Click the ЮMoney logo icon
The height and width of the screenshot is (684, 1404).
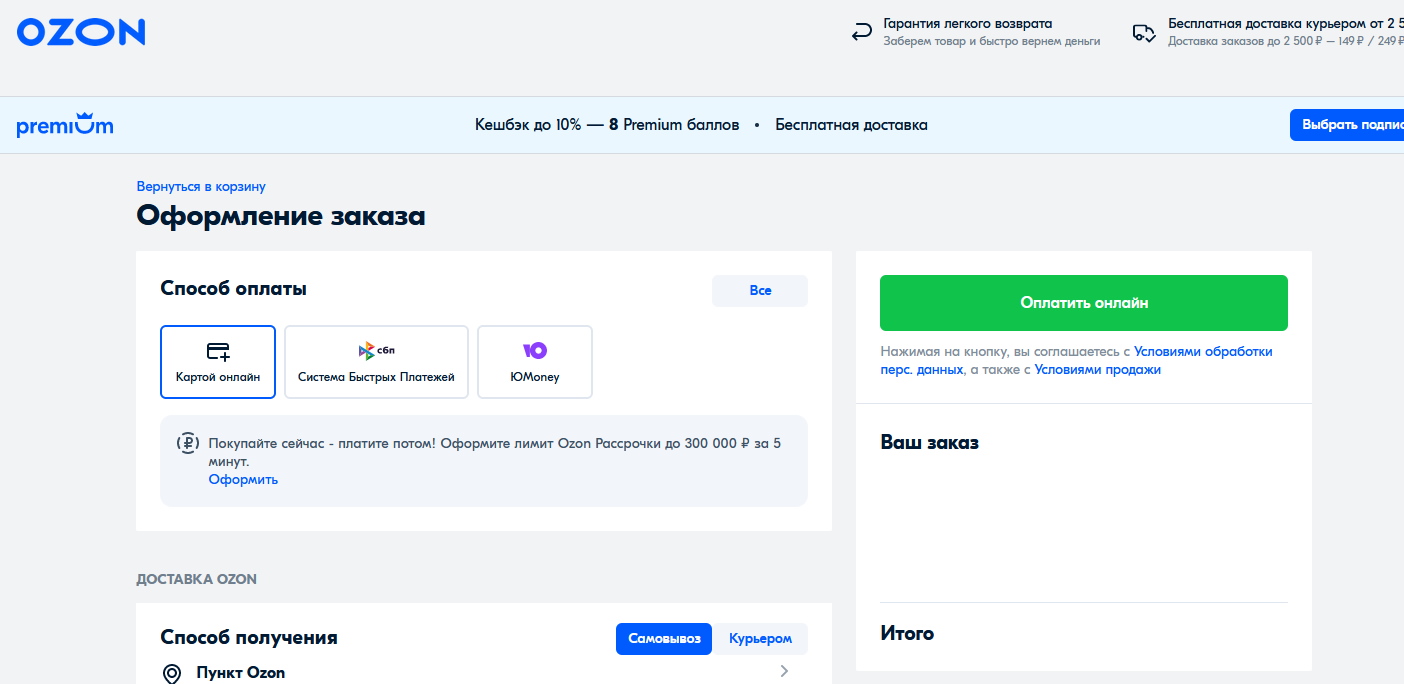[535, 350]
